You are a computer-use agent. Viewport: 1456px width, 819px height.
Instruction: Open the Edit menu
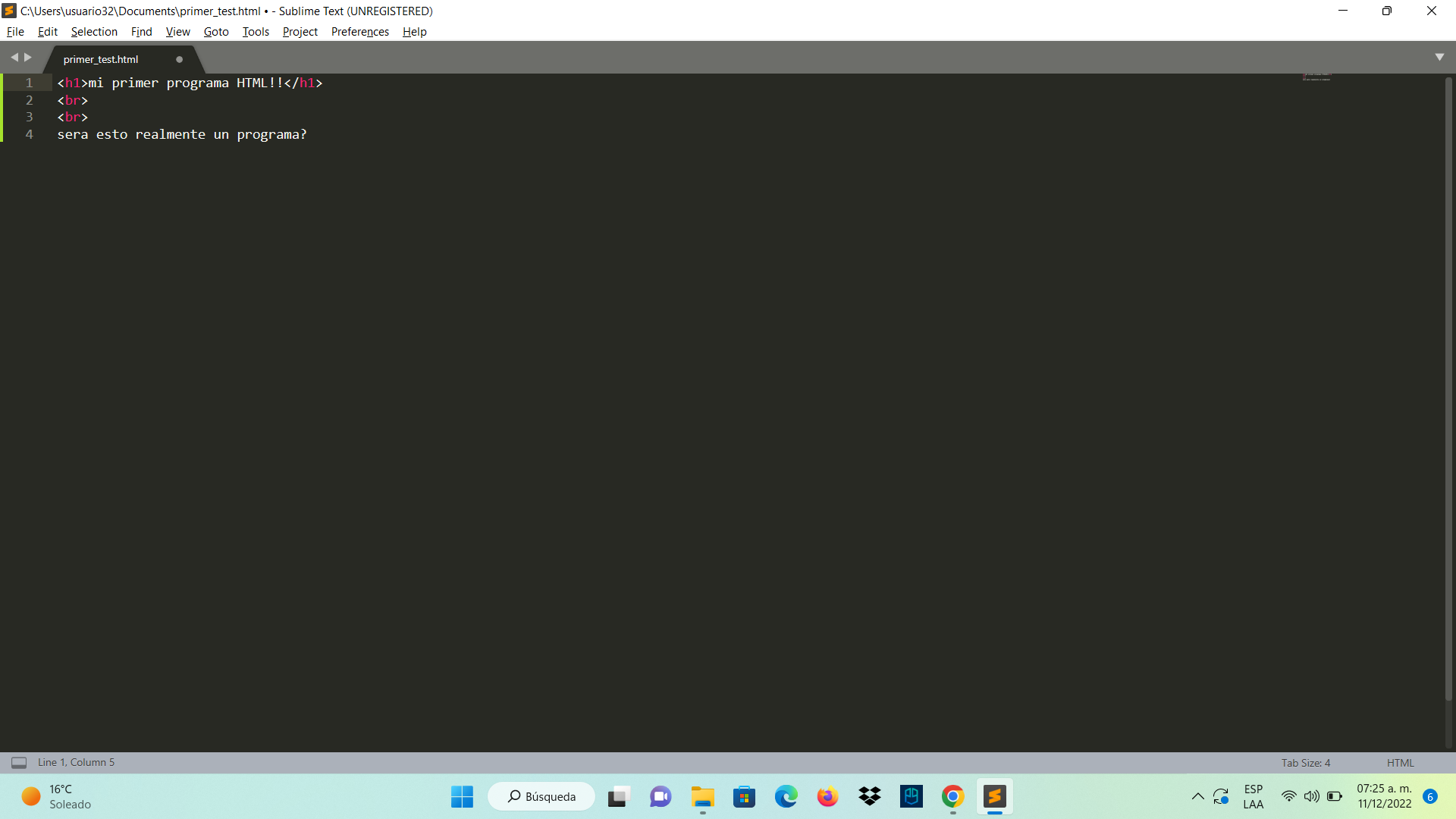click(x=48, y=32)
